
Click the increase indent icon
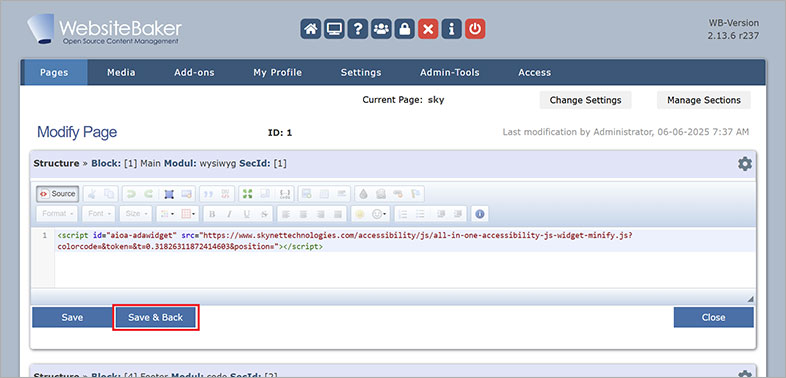458,214
